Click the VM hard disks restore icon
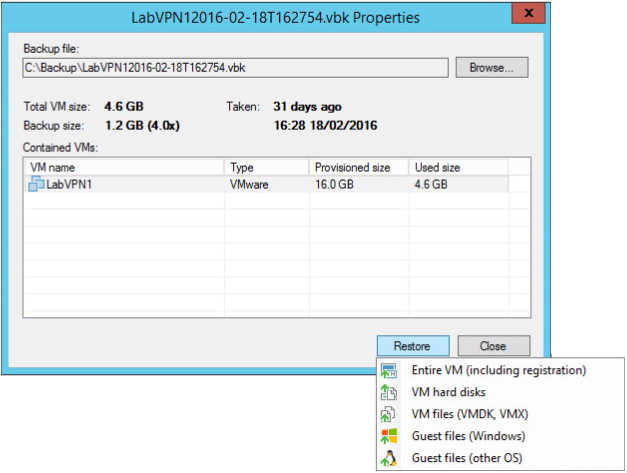Image resolution: width=627 pixels, height=473 pixels. [x=388, y=392]
